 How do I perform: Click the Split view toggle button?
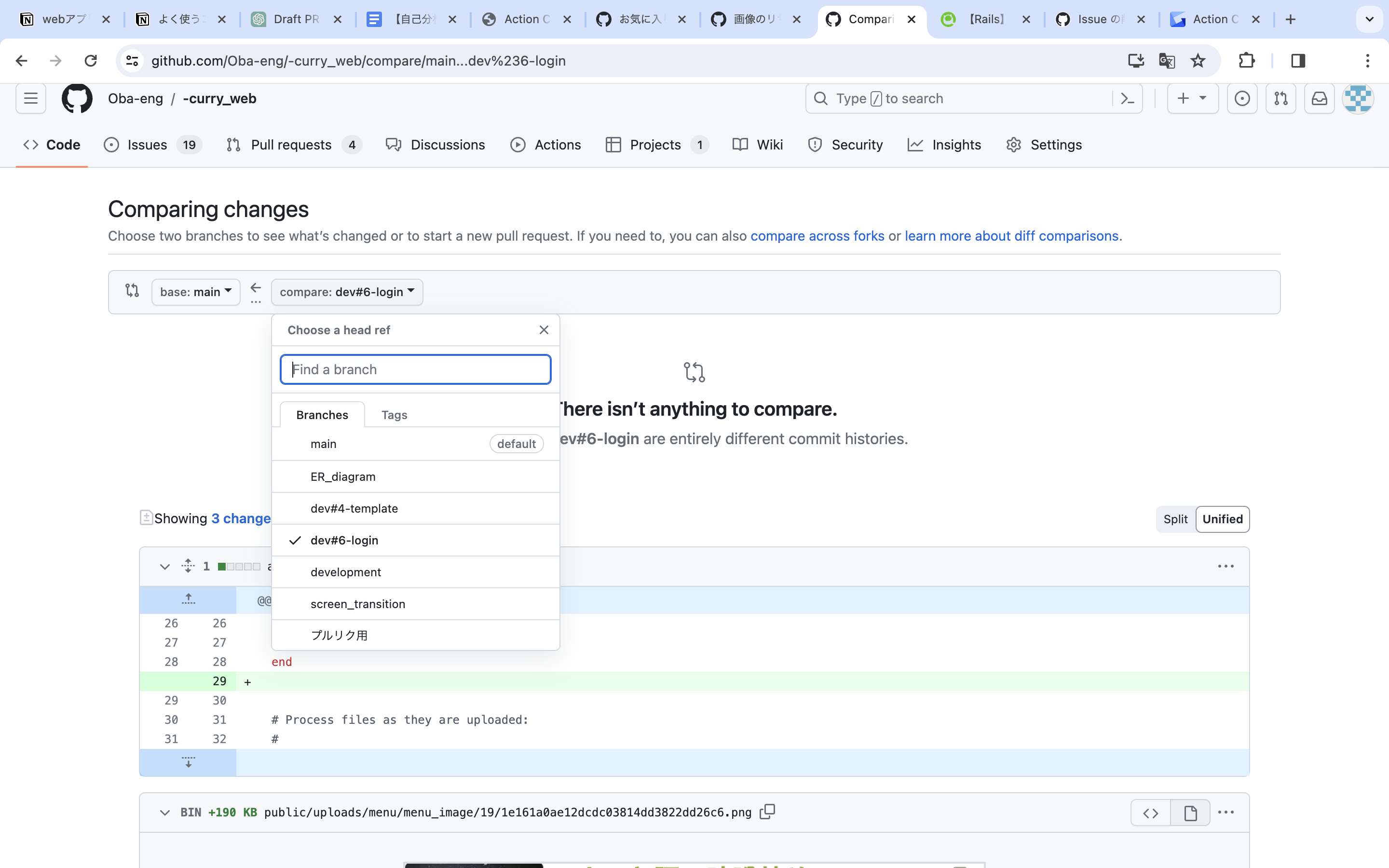point(1175,518)
